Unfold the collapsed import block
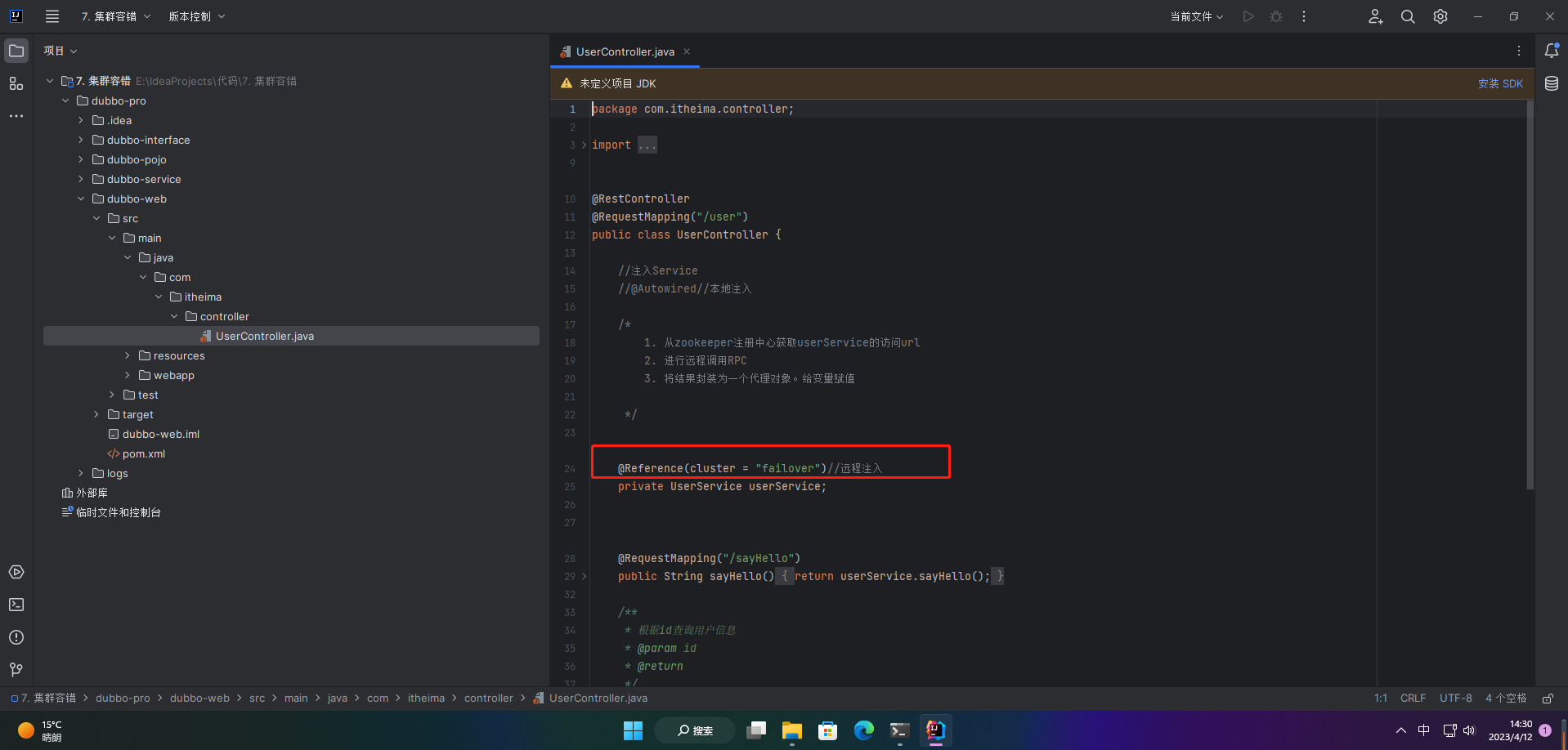This screenshot has height=750, width=1568. [x=584, y=145]
